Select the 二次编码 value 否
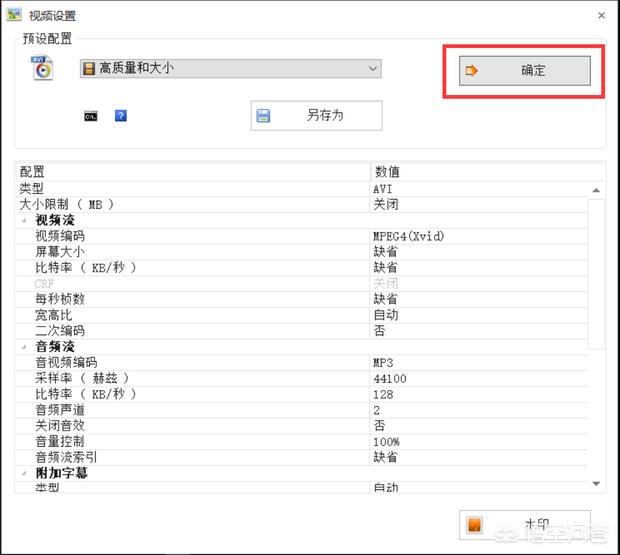The image size is (620, 555). coord(379,330)
